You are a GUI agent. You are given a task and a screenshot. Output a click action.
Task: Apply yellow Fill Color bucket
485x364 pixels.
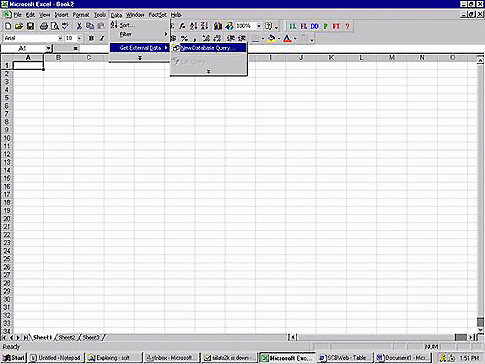click(x=272, y=39)
